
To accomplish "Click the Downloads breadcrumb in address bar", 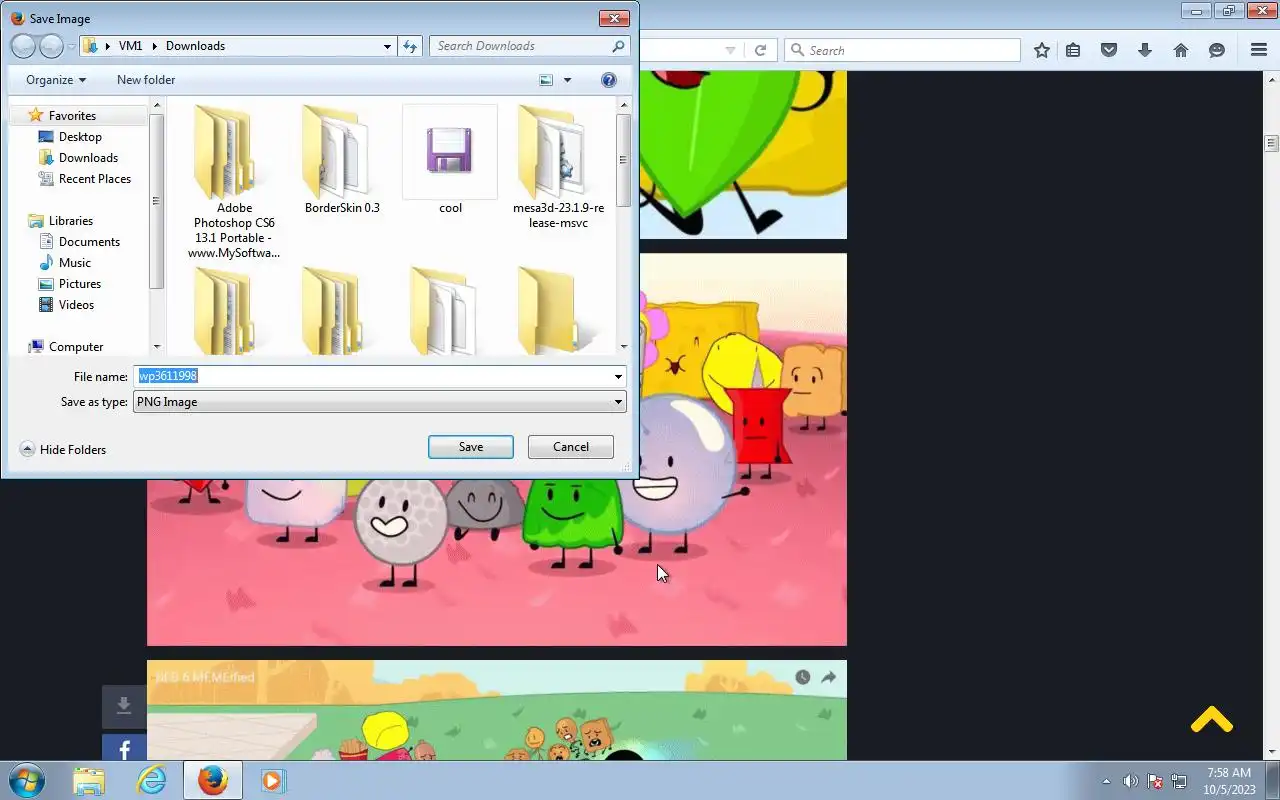I will [195, 46].
